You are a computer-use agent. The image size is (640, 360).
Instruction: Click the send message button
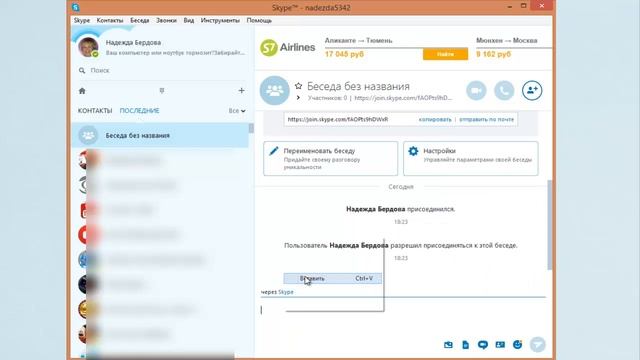(538, 344)
